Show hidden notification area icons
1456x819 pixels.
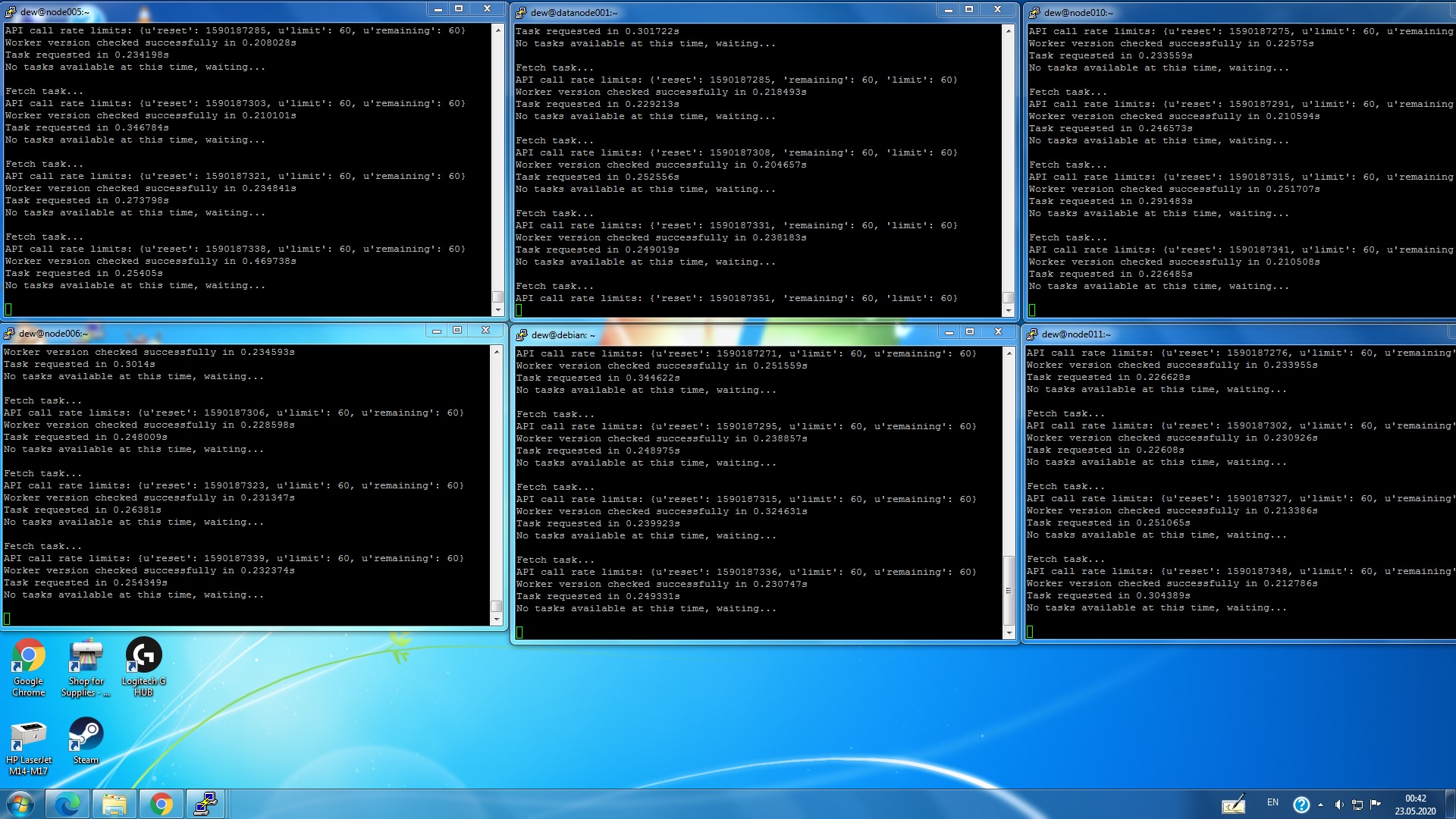coord(1320,804)
